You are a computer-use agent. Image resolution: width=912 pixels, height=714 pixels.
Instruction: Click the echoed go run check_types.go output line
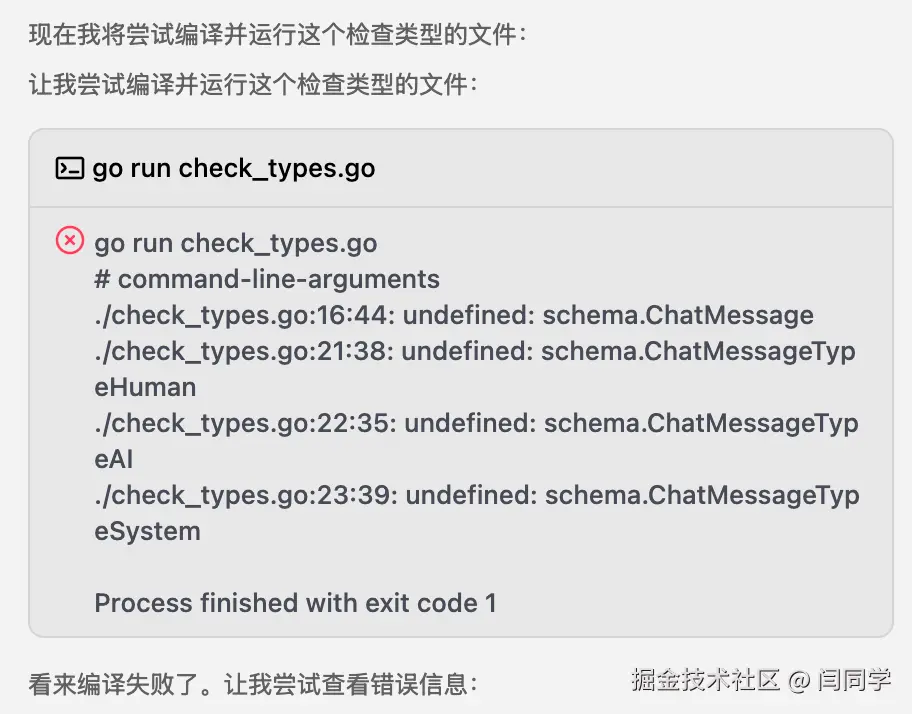[x=236, y=243]
